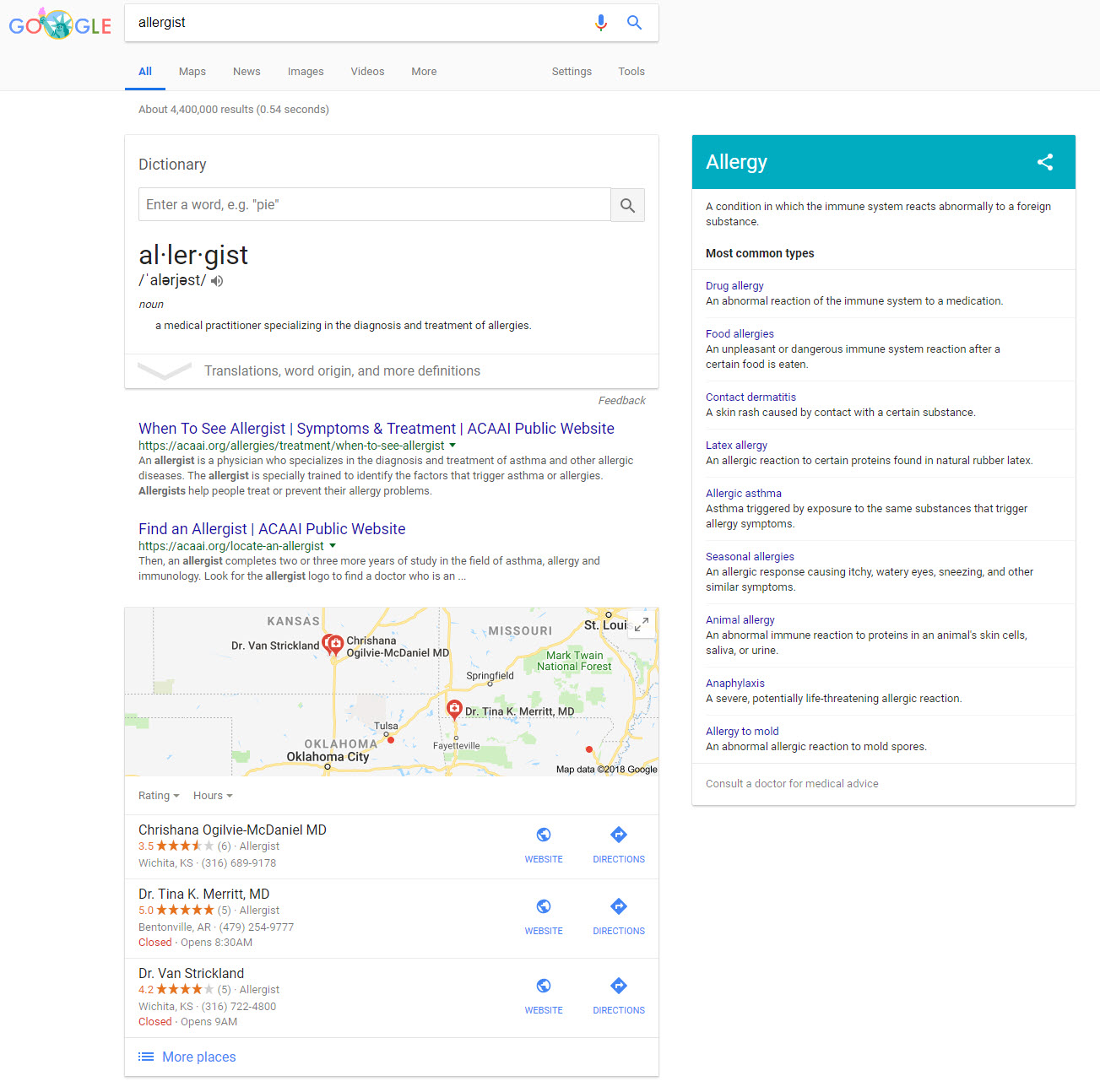Viewport: 1100px width, 1092px height.
Task: Open dropdown arrow beside when-to-see-allergist URL
Action: (452, 446)
